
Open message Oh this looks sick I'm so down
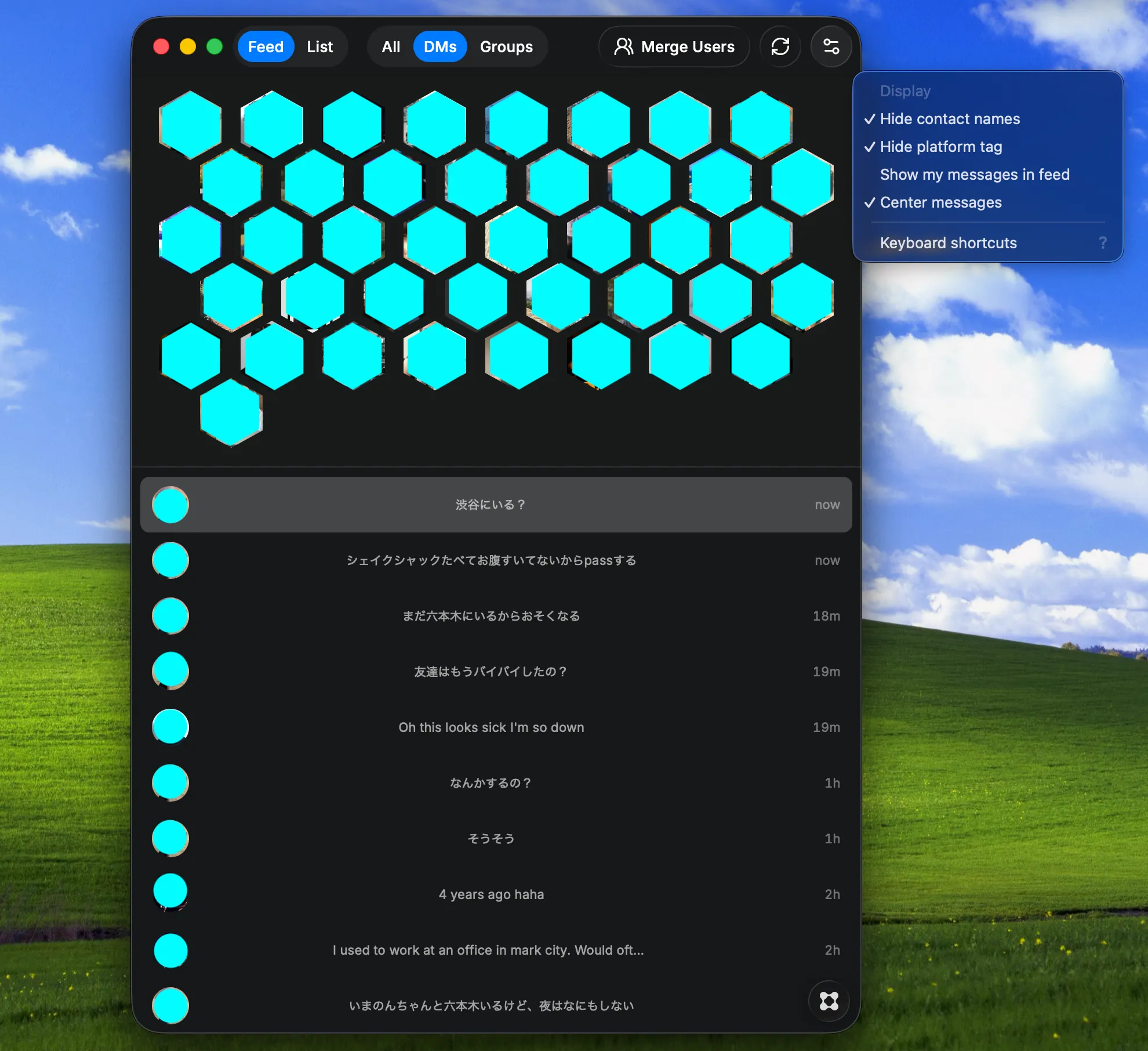click(x=496, y=727)
